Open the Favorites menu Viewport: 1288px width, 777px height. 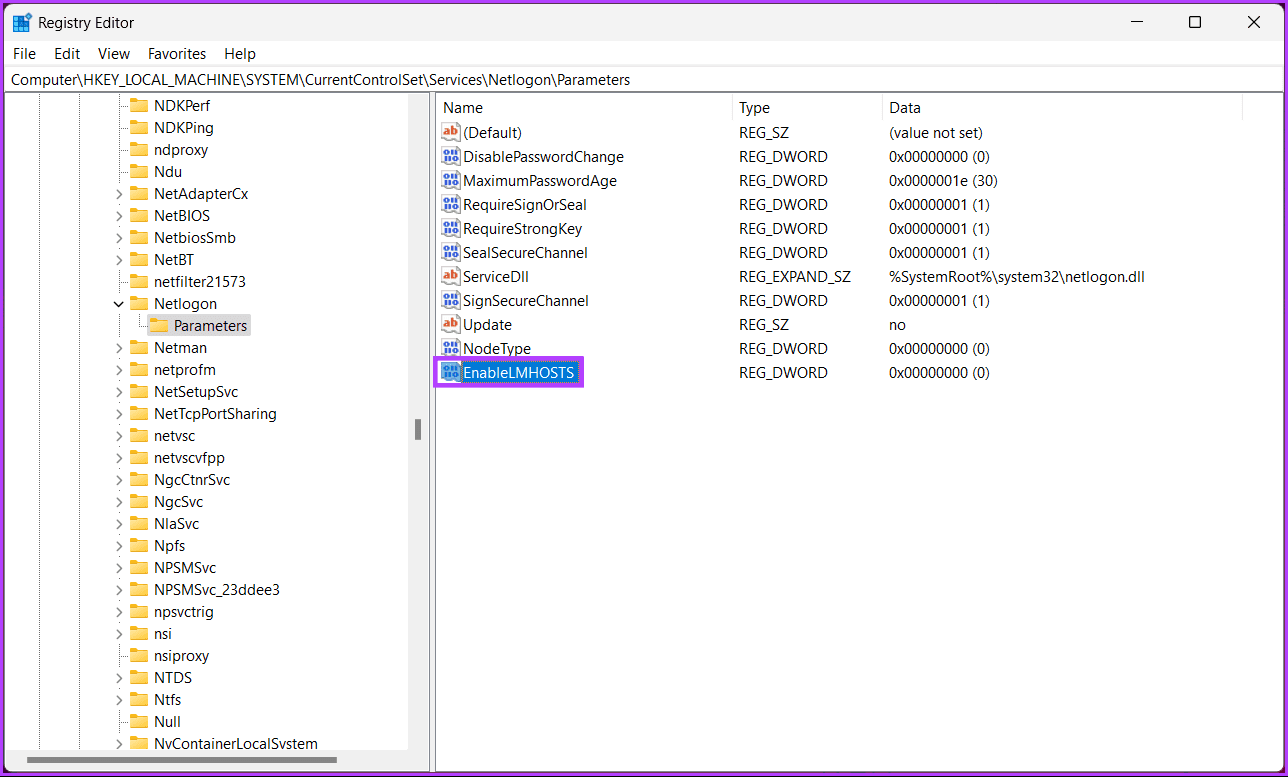coord(177,54)
